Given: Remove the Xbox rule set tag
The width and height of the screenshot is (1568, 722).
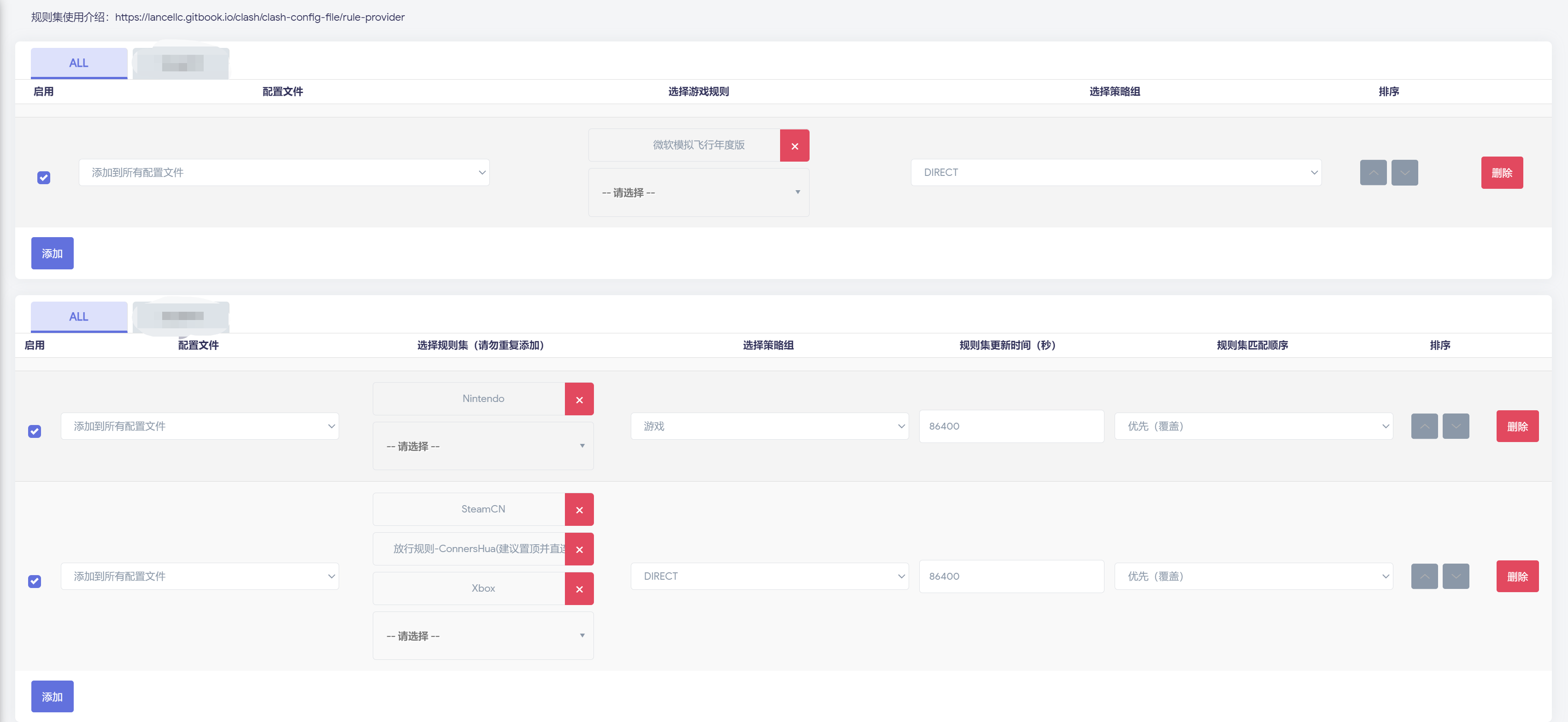Looking at the screenshot, I should [x=579, y=589].
